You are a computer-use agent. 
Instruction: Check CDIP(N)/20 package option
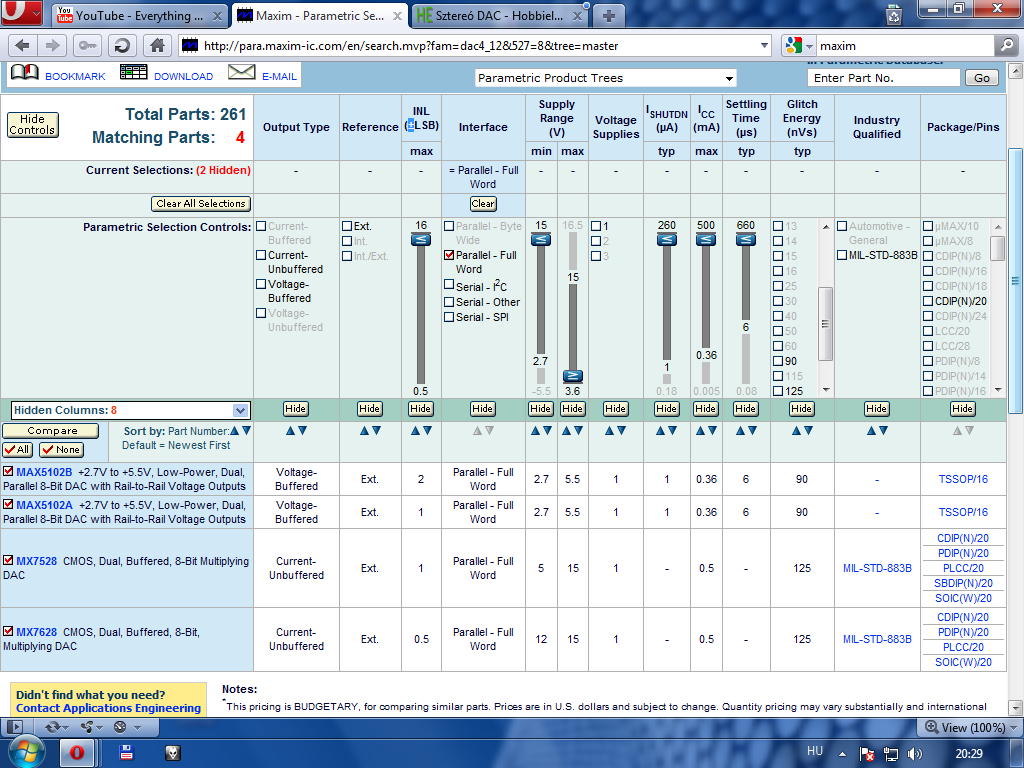coord(927,301)
